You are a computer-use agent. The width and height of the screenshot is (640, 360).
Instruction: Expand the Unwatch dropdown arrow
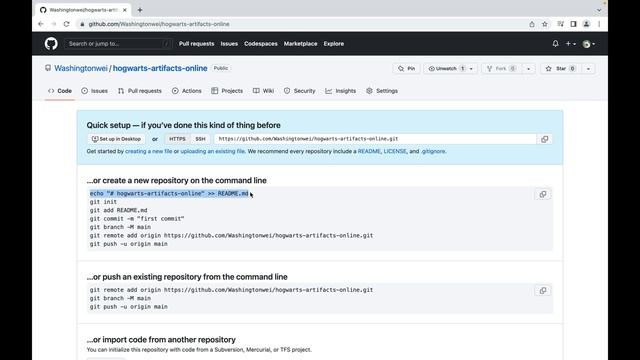pyautogui.click(x=471, y=69)
